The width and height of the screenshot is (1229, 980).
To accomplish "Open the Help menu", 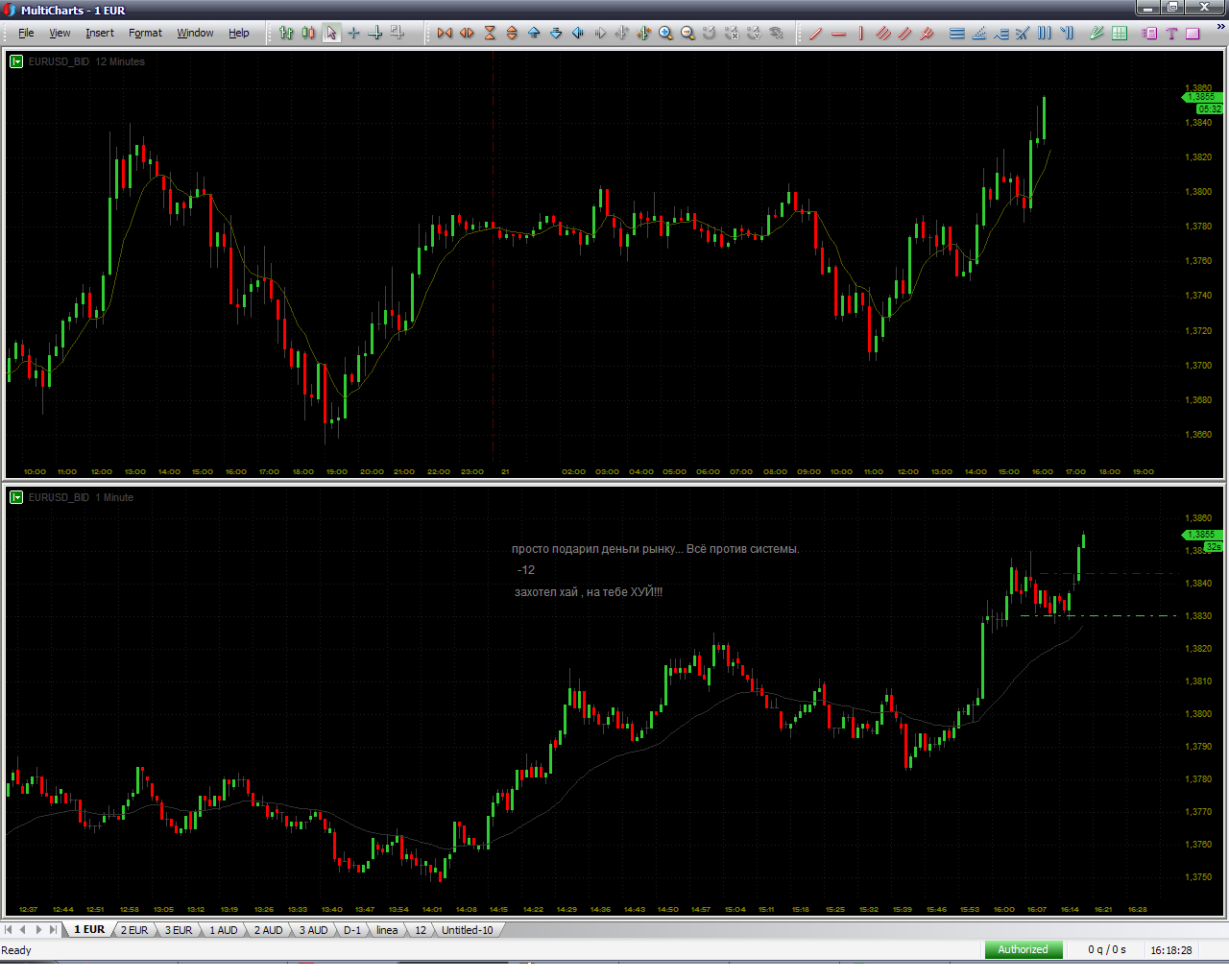I will pos(238,33).
